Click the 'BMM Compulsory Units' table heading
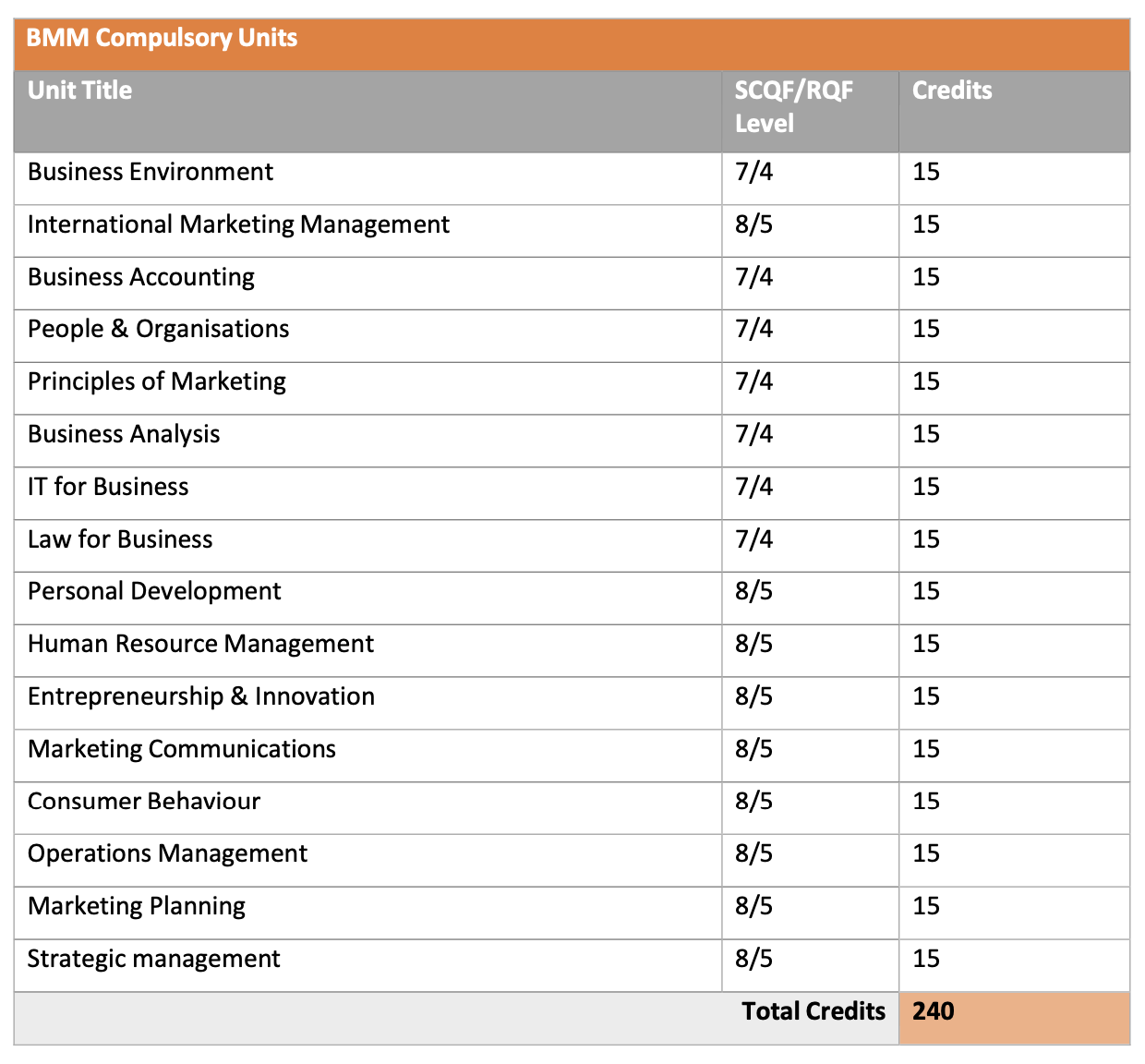Image resolution: width=1145 pixels, height=1064 pixels. [x=162, y=38]
